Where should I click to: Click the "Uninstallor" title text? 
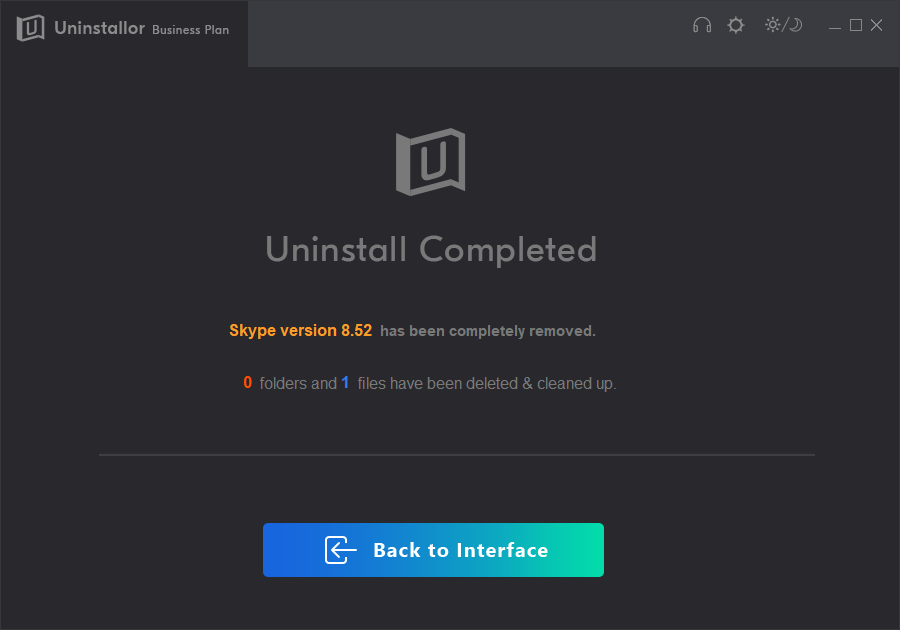coord(99,28)
